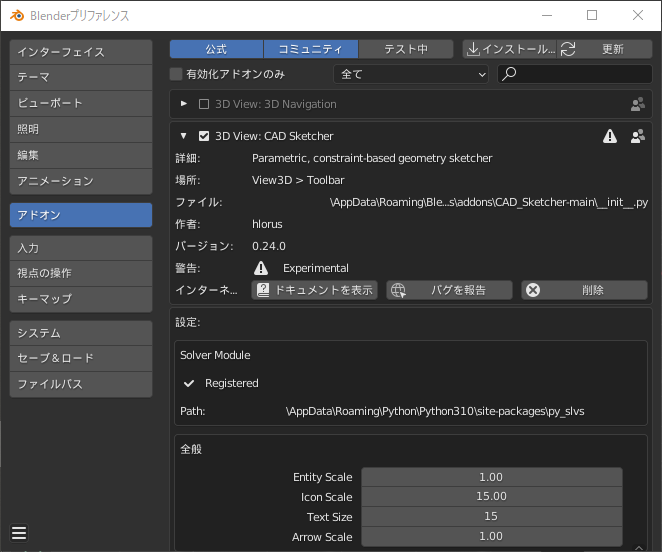Viewport: 662px width, 552px height.
Task: Open the 全て category dropdown
Action: tap(411, 74)
